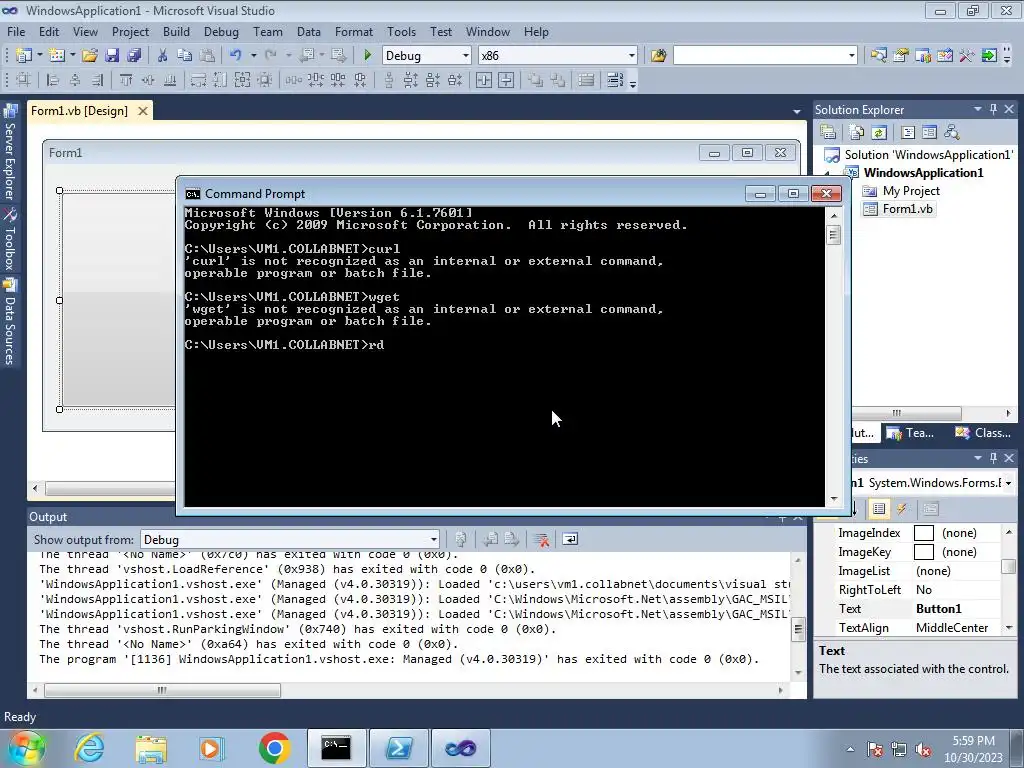The height and width of the screenshot is (768, 1024).
Task: Click Refresh icon in Solution Explorer toolbar
Action: [879, 133]
